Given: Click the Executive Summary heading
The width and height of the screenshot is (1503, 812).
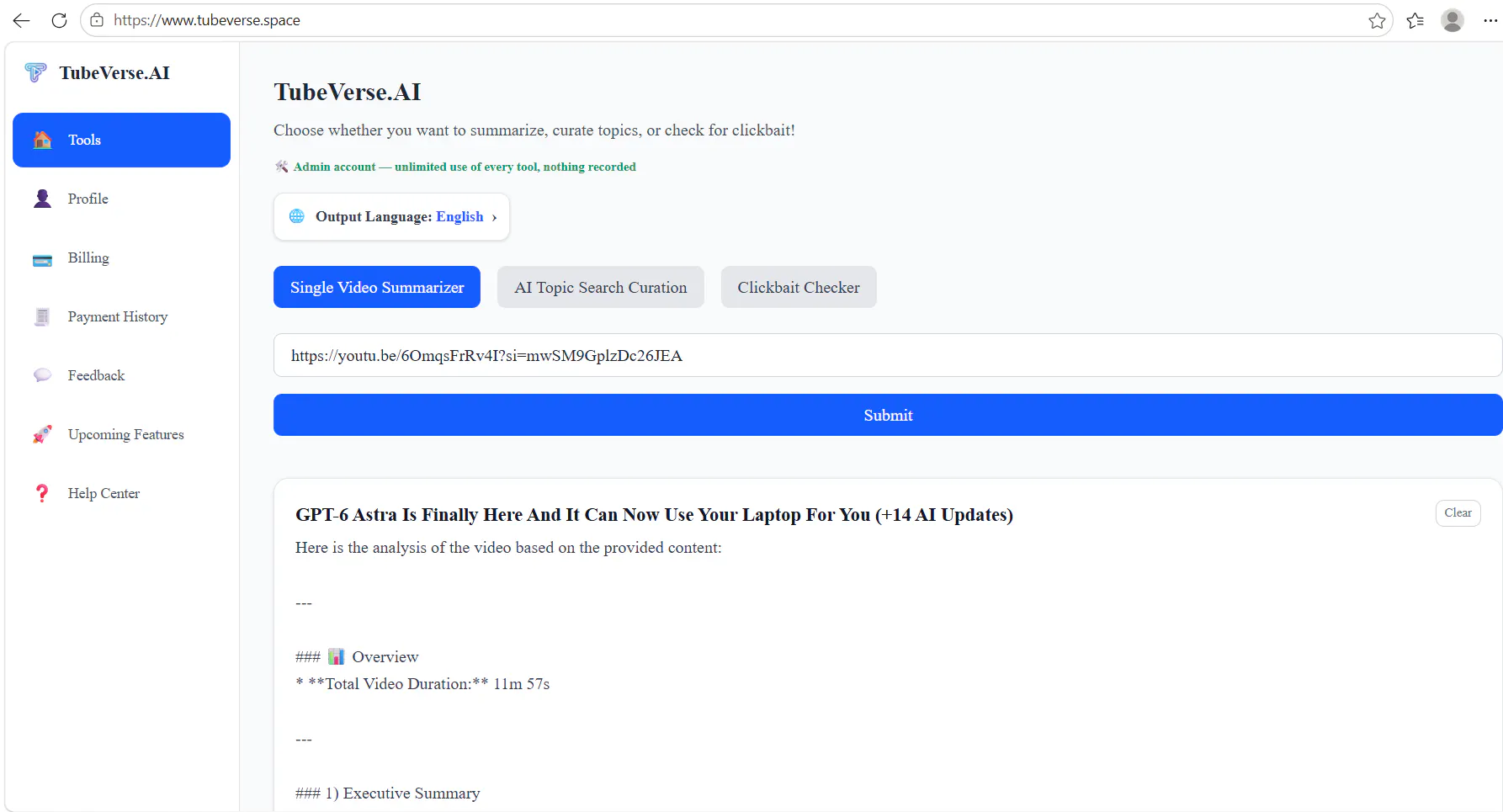Looking at the screenshot, I should click(x=388, y=793).
